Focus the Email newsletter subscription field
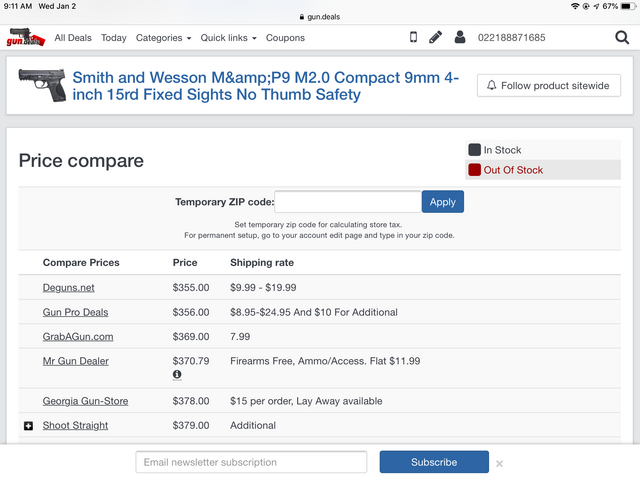The width and height of the screenshot is (640, 480). coord(251,462)
